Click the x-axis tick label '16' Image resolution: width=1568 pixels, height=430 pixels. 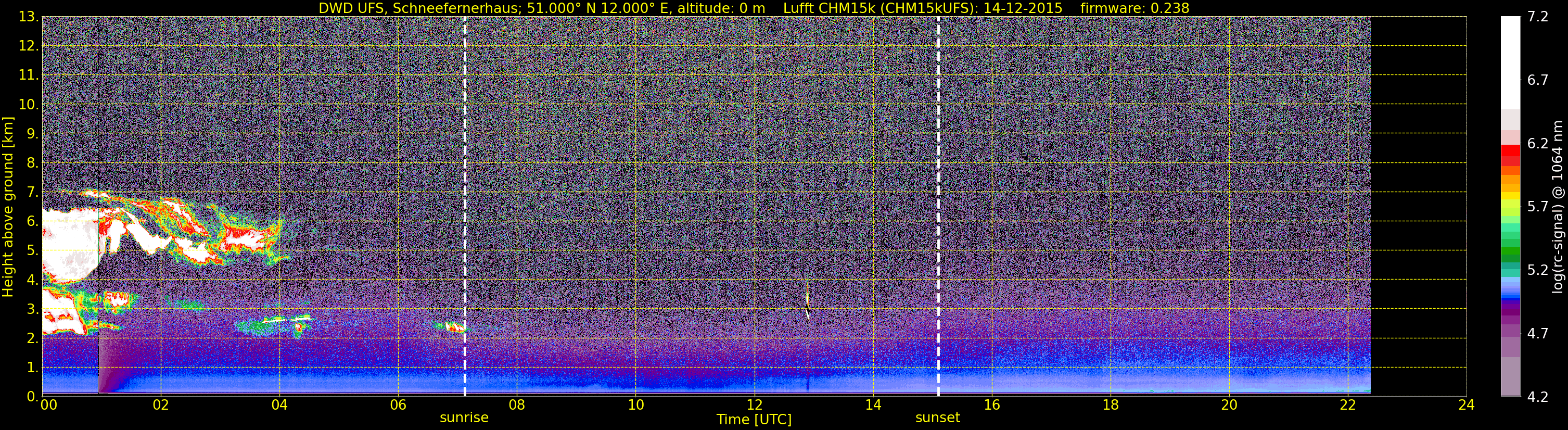click(991, 405)
